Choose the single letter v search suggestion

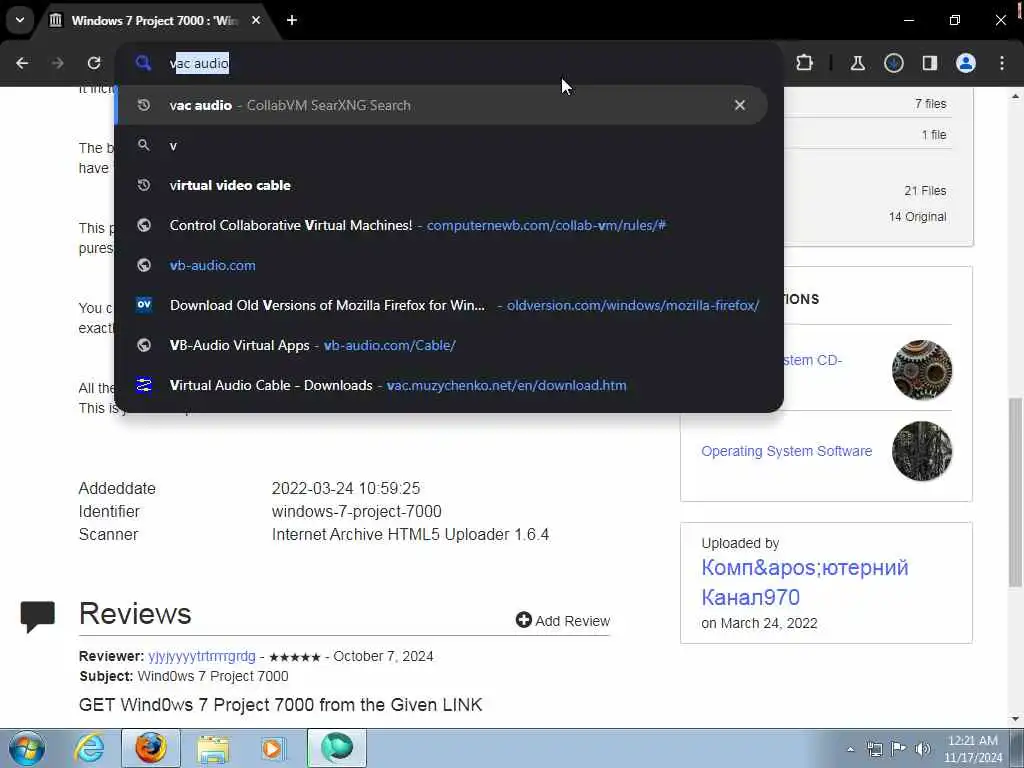point(441,146)
